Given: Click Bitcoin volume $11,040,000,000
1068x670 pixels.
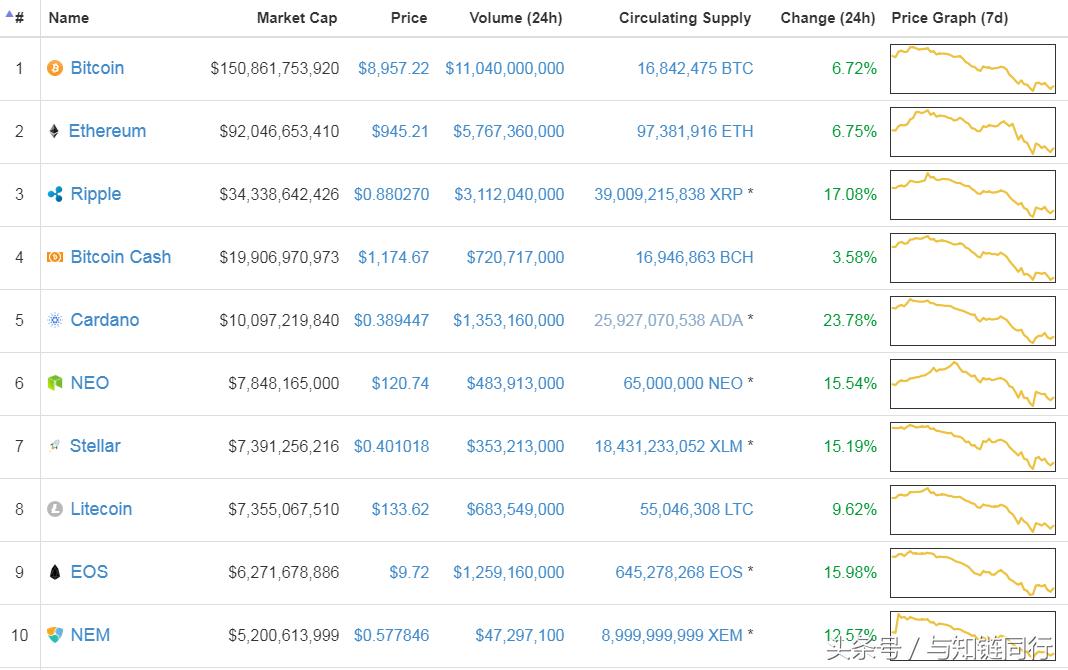Looking at the screenshot, I should point(505,69).
